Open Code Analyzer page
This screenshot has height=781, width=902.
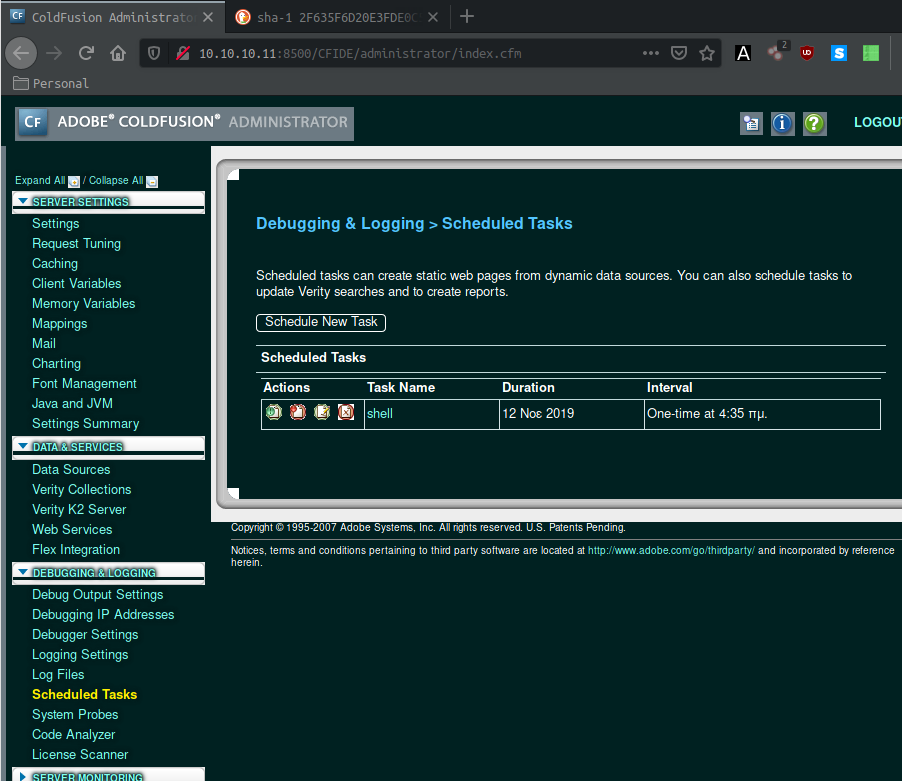pos(74,735)
